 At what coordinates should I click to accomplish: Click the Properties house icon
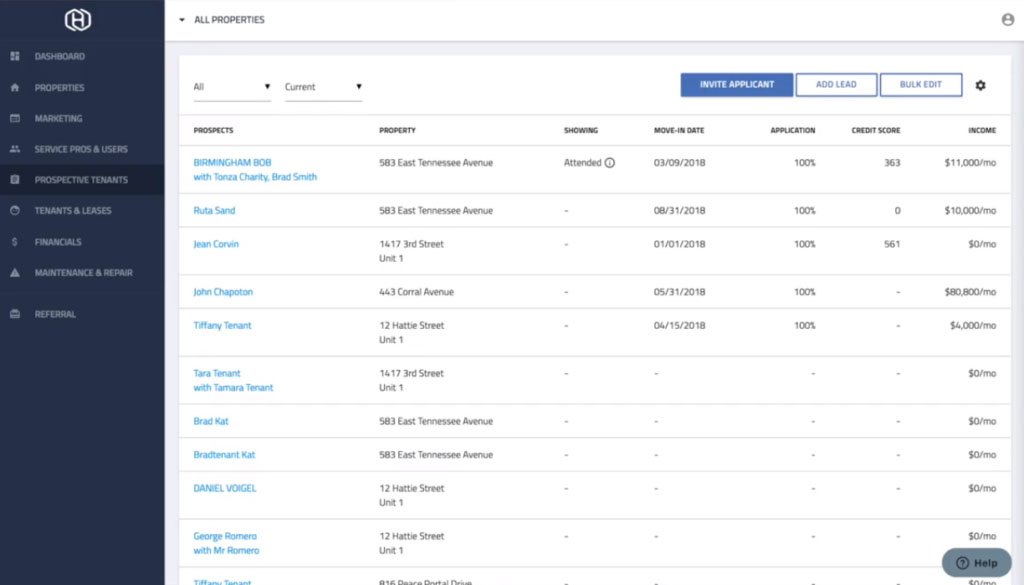pyautogui.click(x=15, y=88)
